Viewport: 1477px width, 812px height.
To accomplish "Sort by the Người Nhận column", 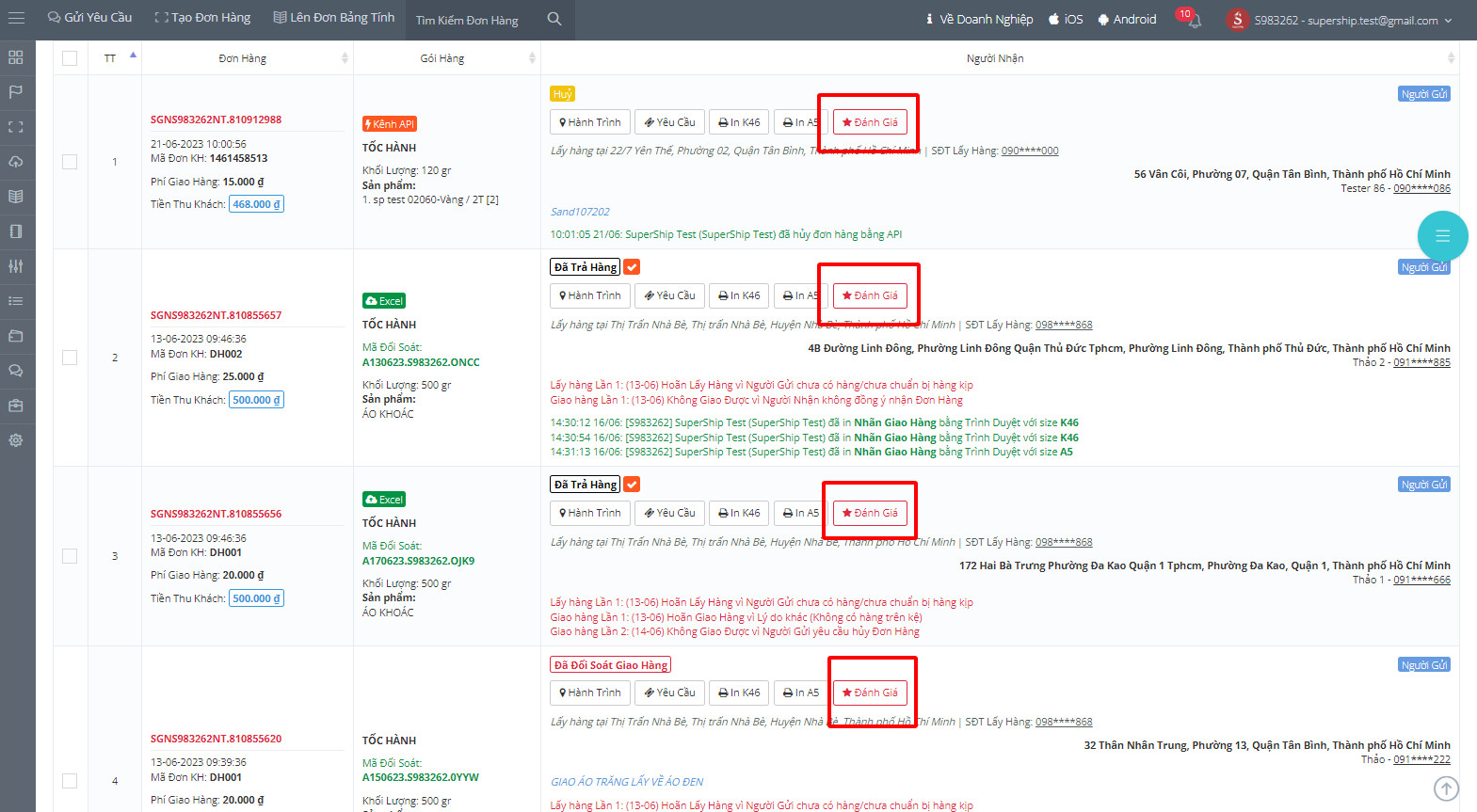I will point(1000,58).
